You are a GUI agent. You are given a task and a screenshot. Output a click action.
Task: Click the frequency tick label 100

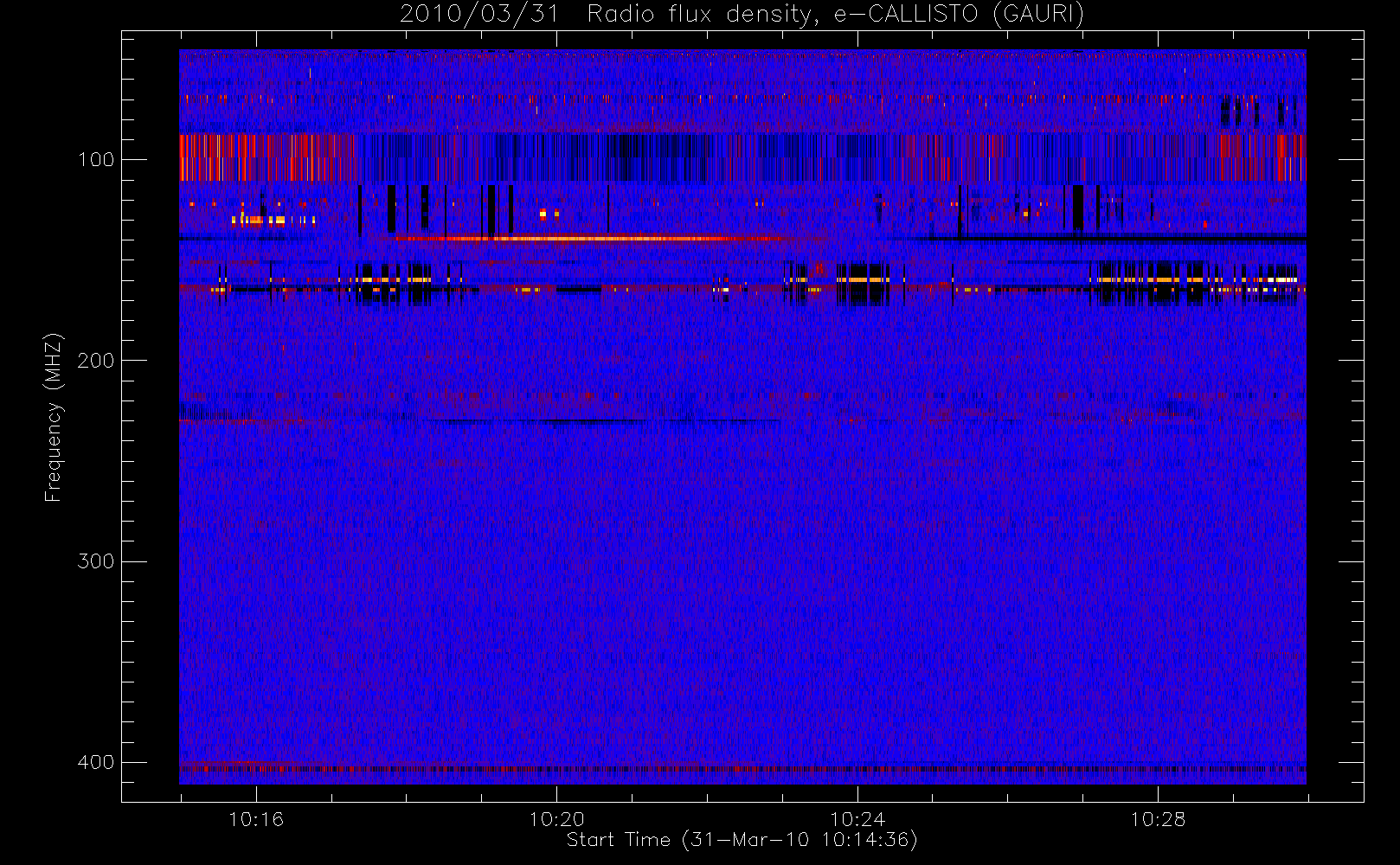95,160
